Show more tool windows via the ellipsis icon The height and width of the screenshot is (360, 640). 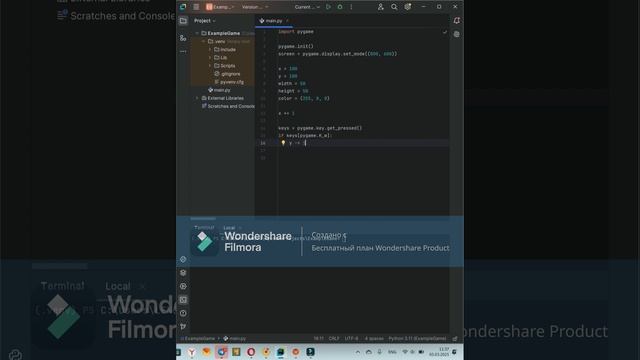(x=183, y=51)
